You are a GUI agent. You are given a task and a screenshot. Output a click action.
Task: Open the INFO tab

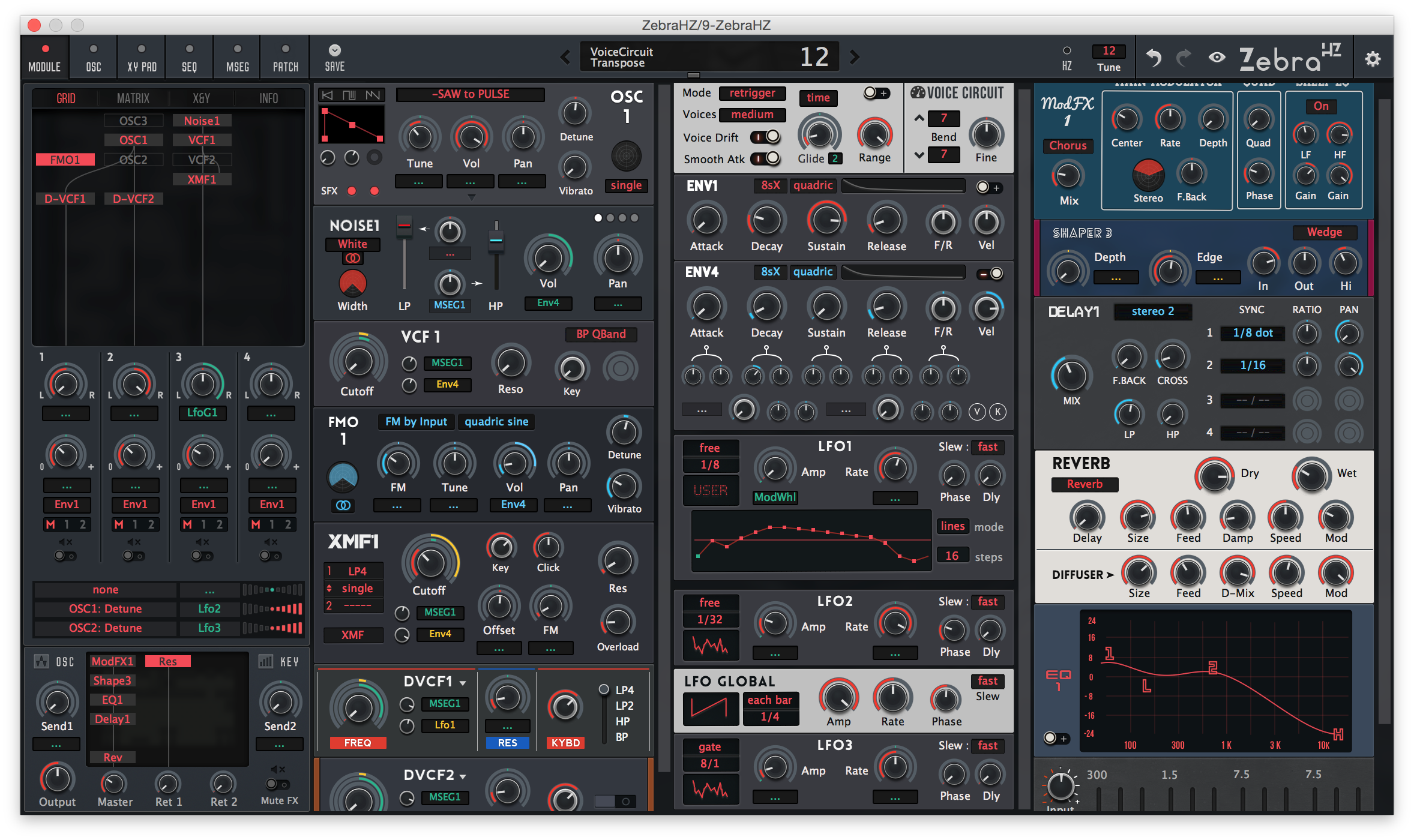tap(268, 98)
